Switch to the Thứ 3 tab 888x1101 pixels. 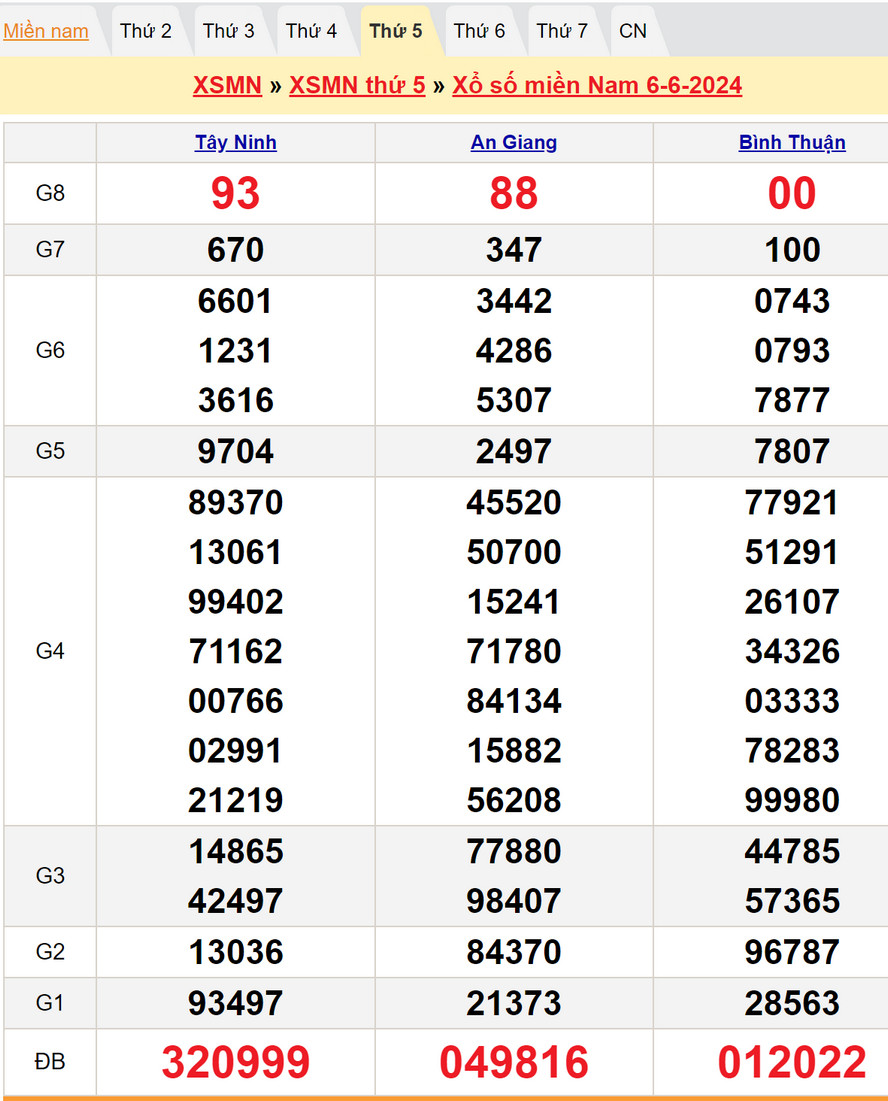pyautogui.click(x=229, y=31)
